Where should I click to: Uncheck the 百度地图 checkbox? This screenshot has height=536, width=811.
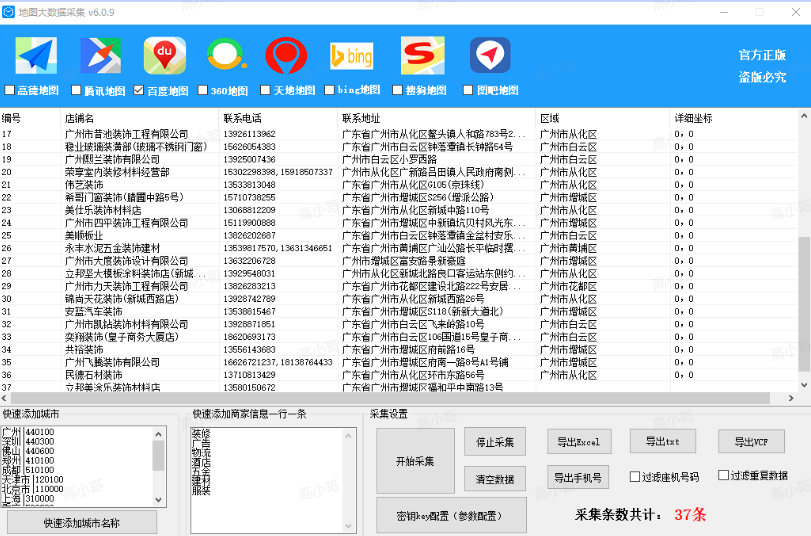coord(139,90)
